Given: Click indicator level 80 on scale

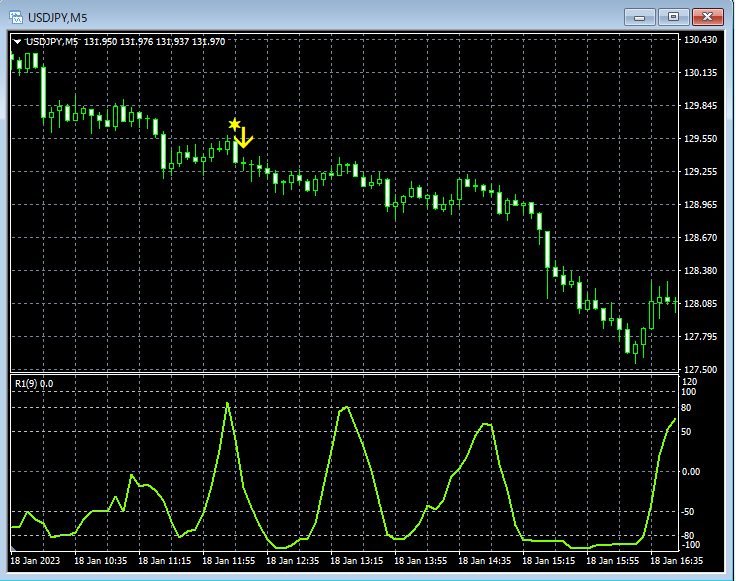Looking at the screenshot, I should tap(686, 408).
